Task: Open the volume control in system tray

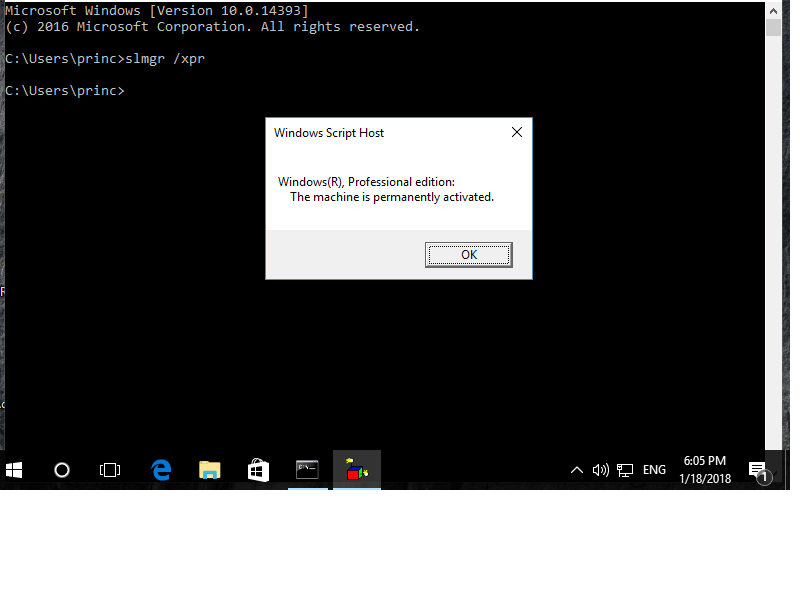Action: (x=601, y=470)
